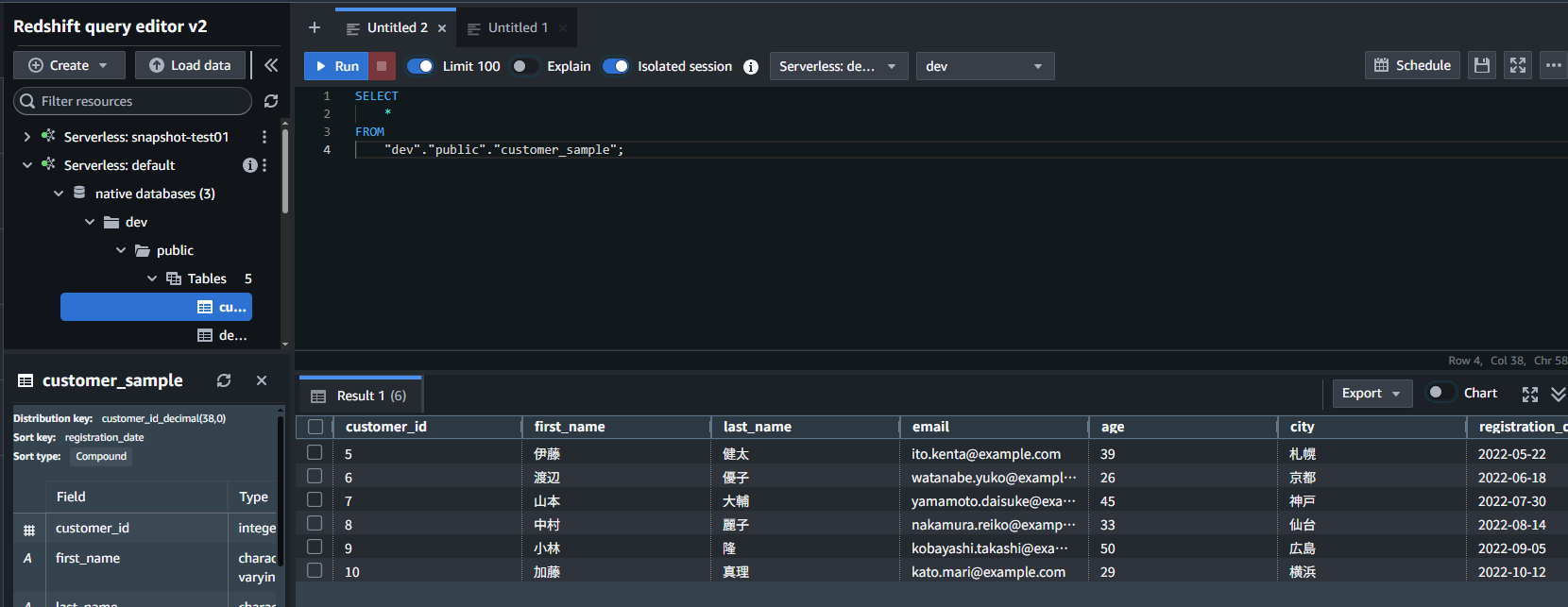
Task: Show info for Serverless: default
Action: click(249, 165)
